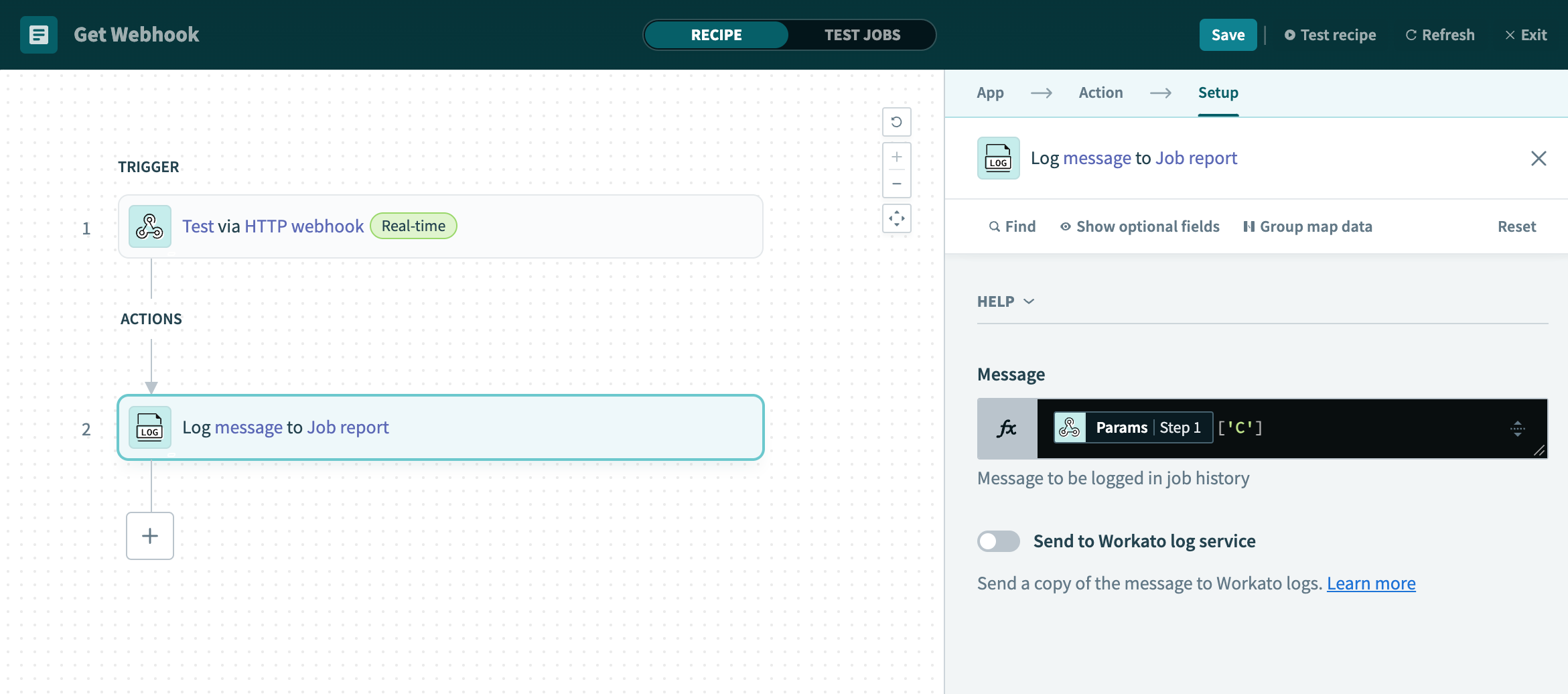Screen dimensions: 1568x694
Task: Open text/formula mode switcher in Message field
Action: tap(1517, 429)
